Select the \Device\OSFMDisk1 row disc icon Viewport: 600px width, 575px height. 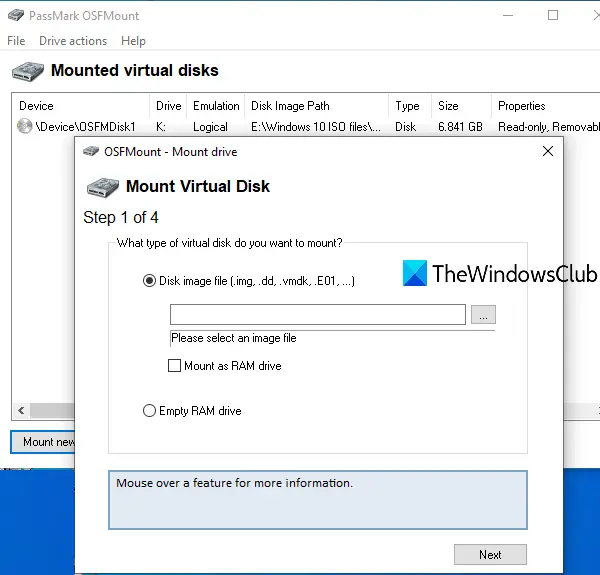pyautogui.click(x=24, y=126)
